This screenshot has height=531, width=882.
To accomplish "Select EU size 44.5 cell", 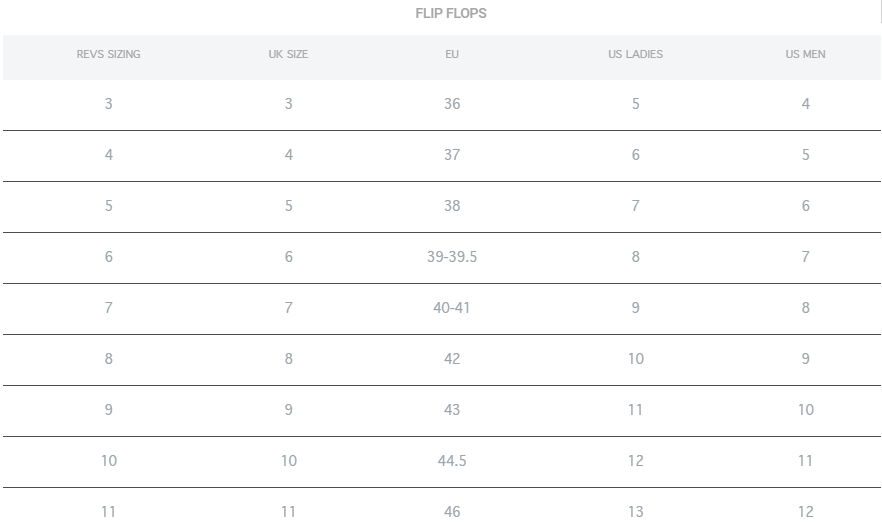I will point(452,461).
